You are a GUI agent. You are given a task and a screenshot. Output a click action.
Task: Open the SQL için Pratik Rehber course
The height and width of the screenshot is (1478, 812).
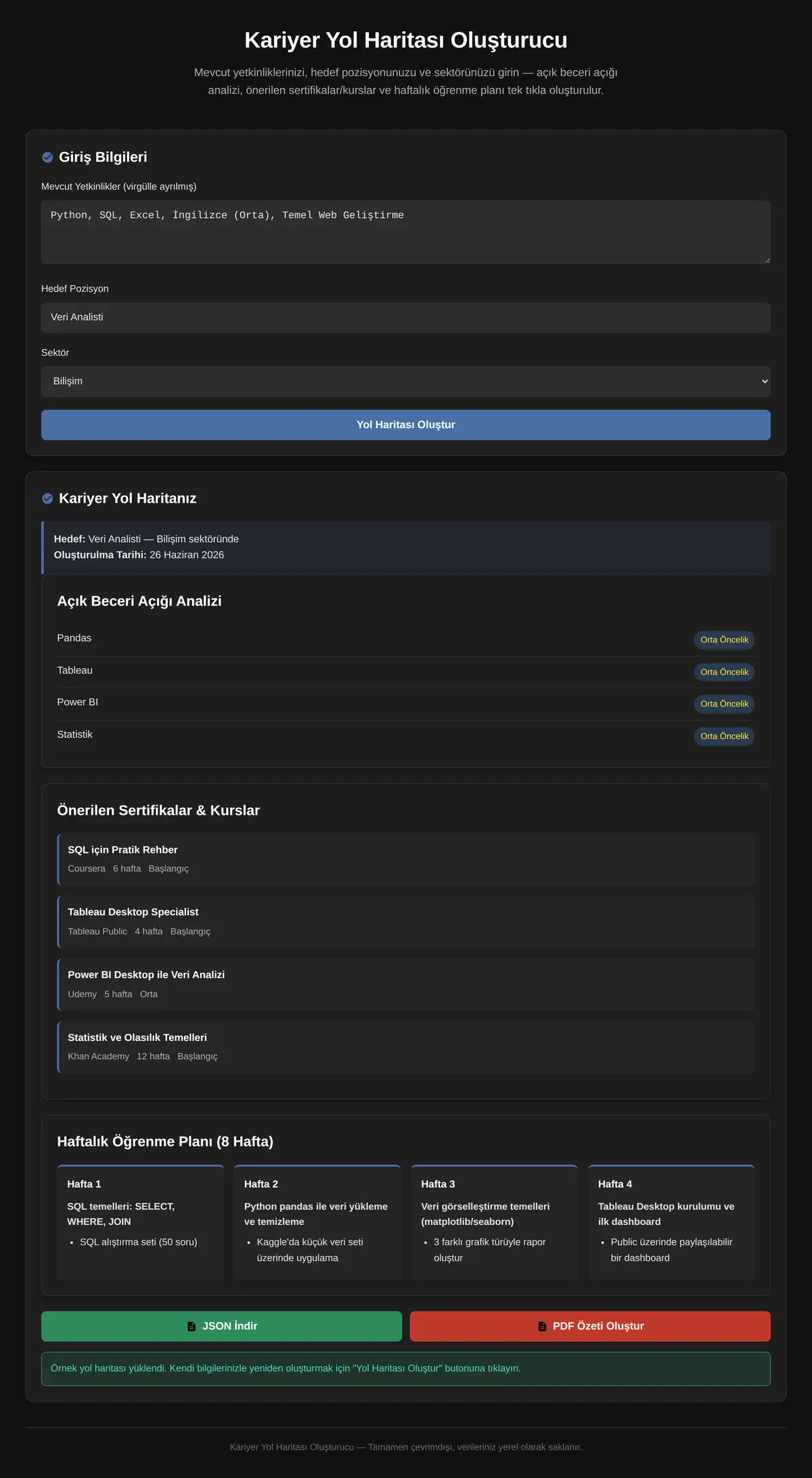point(406,859)
